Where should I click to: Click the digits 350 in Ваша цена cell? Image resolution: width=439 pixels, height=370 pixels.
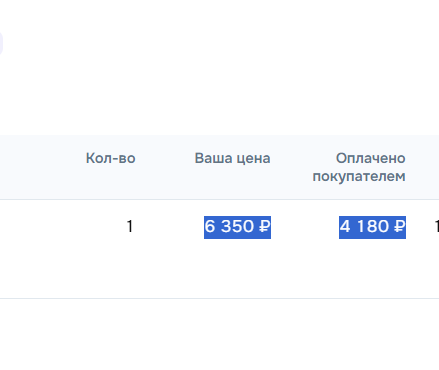coord(237,227)
